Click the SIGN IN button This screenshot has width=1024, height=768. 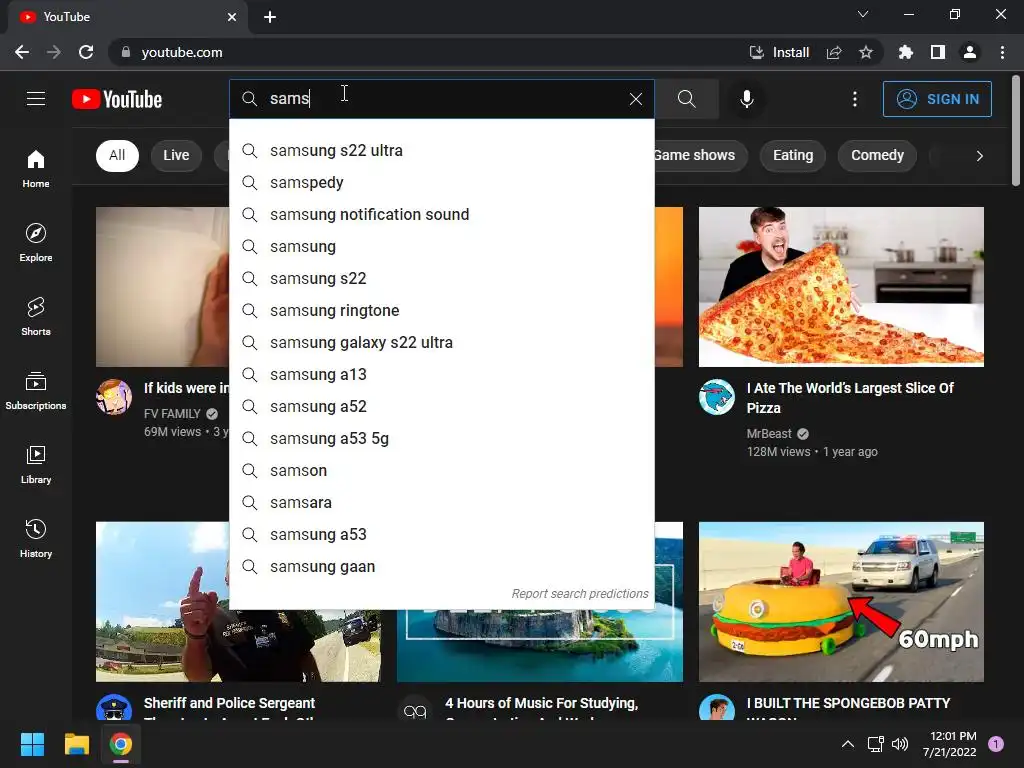pos(937,99)
